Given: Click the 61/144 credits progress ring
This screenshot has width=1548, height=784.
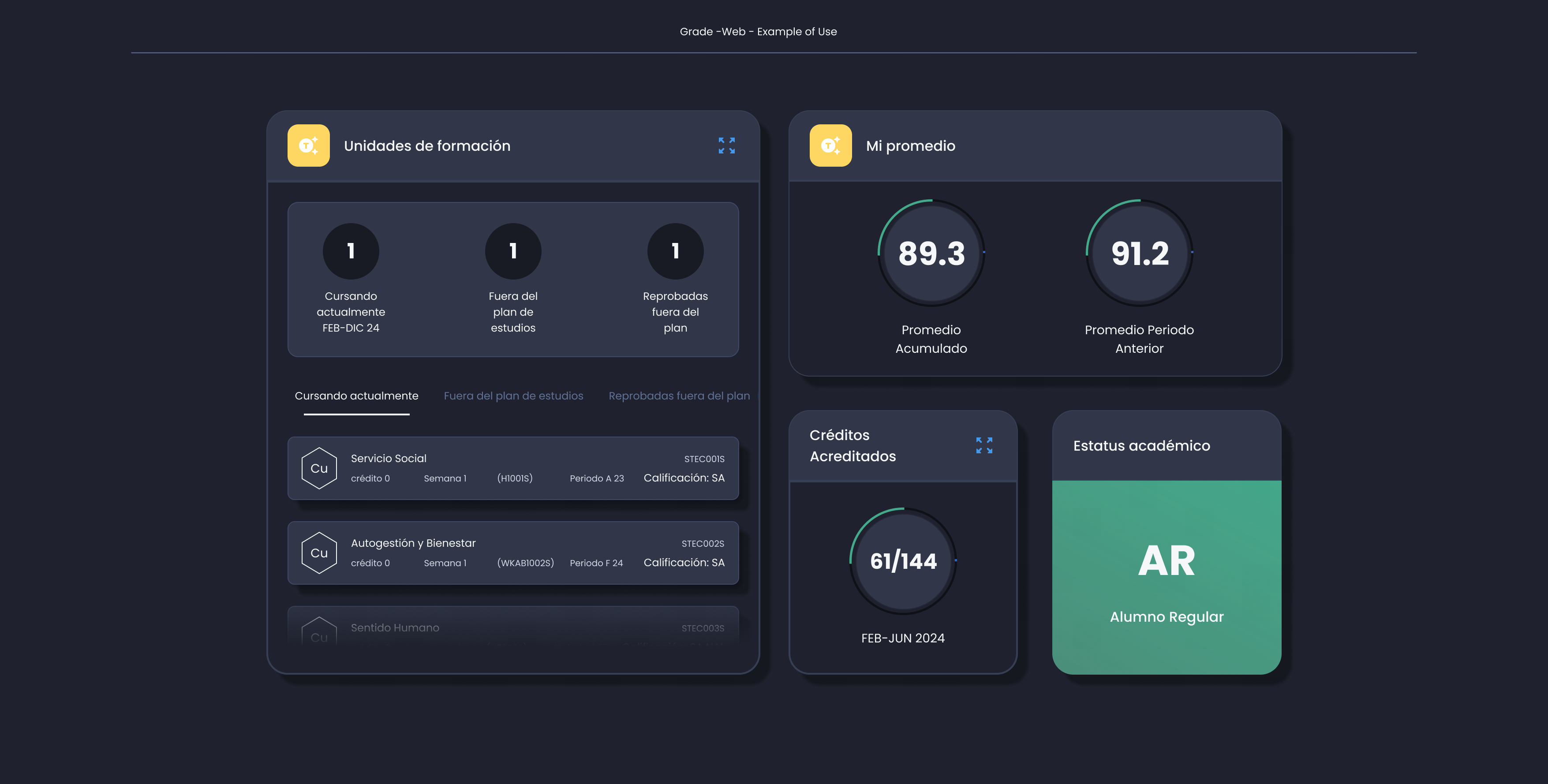Looking at the screenshot, I should (x=903, y=561).
